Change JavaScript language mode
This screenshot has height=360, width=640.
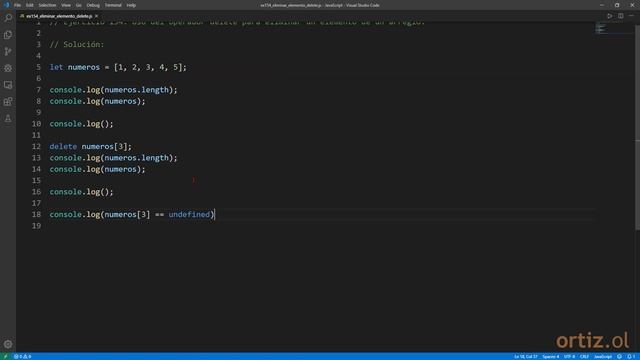pos(603,357)
